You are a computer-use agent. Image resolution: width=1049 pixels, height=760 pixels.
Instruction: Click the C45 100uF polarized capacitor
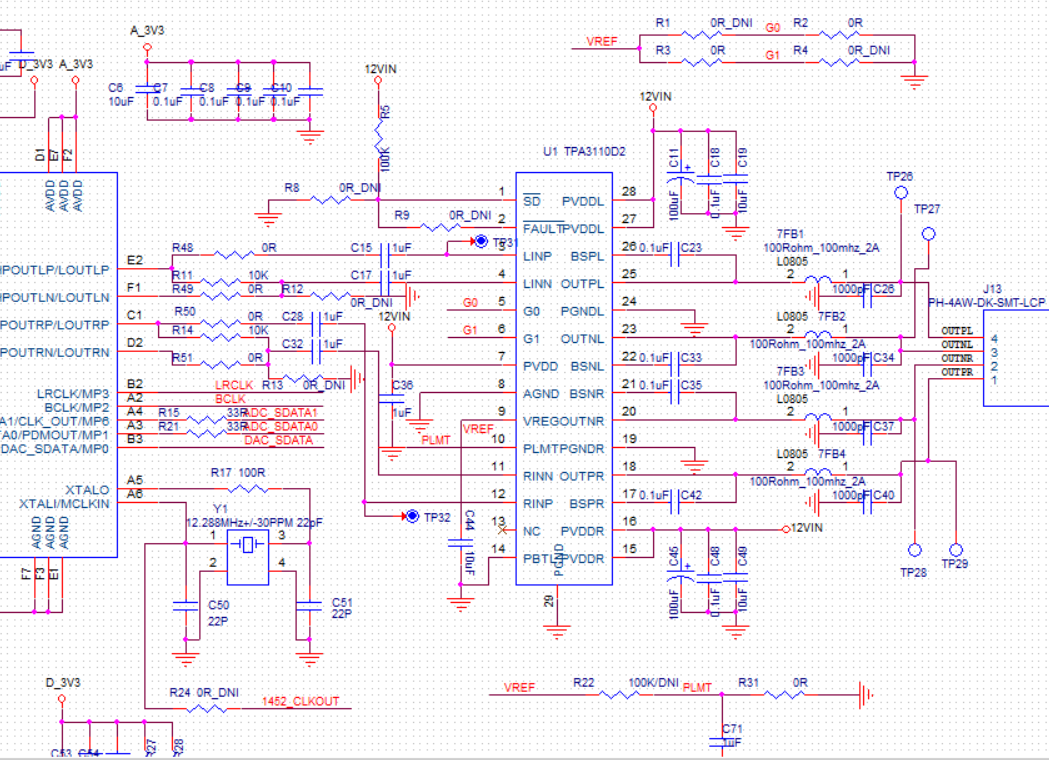pyautogui.click(x=681, y=577)
